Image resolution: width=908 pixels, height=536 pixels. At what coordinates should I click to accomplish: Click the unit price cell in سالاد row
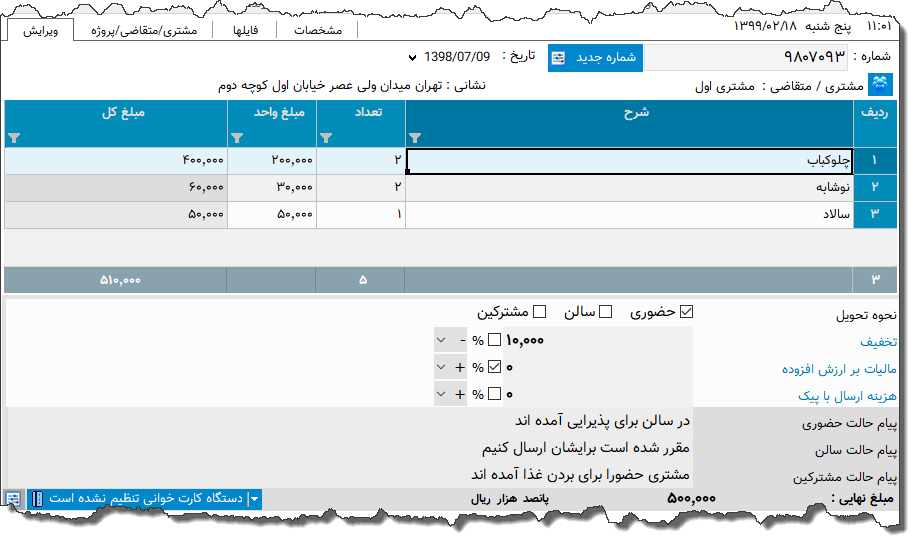click(x=272, y=215)
